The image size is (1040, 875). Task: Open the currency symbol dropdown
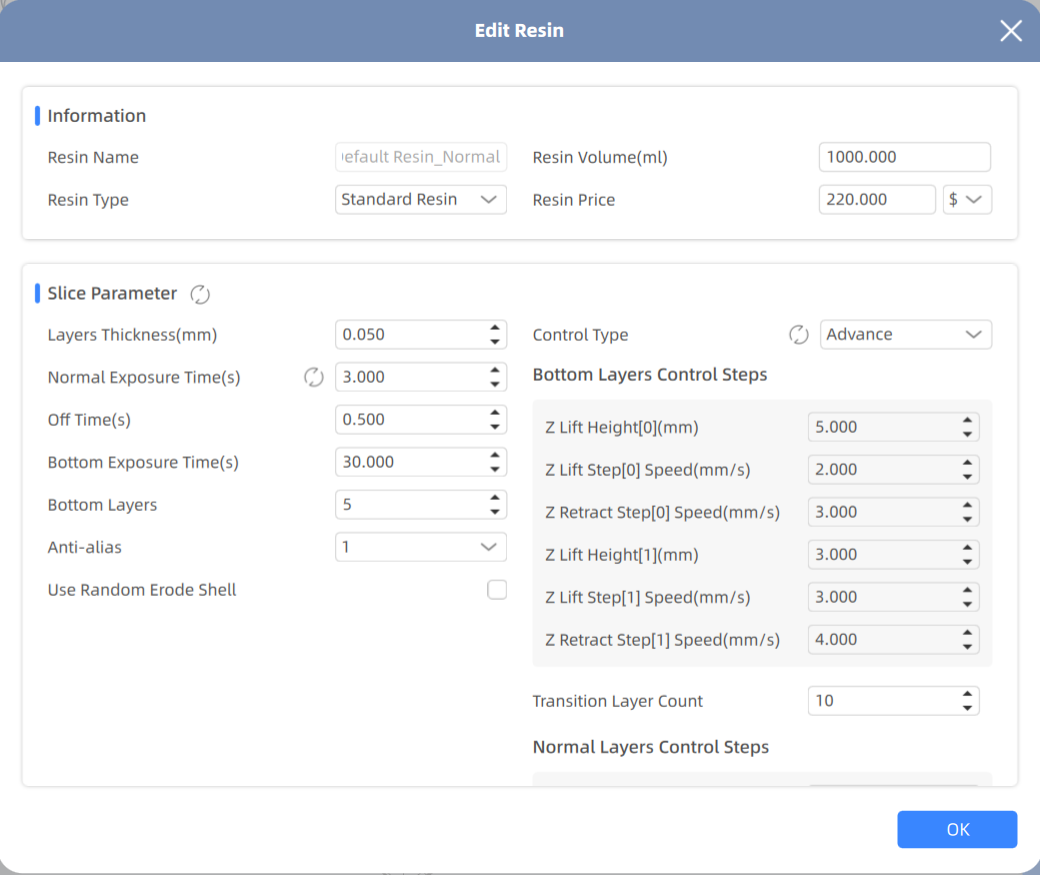point(967,200)
